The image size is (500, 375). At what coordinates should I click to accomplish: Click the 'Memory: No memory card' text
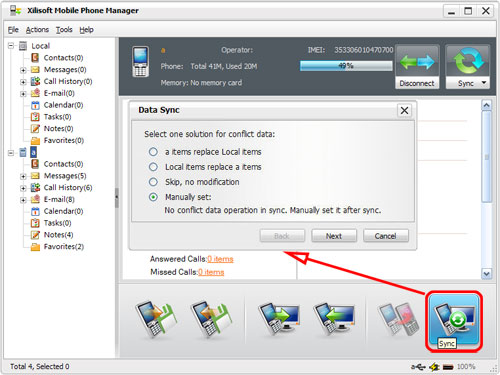pyautogui.click(x=201, y=83)
